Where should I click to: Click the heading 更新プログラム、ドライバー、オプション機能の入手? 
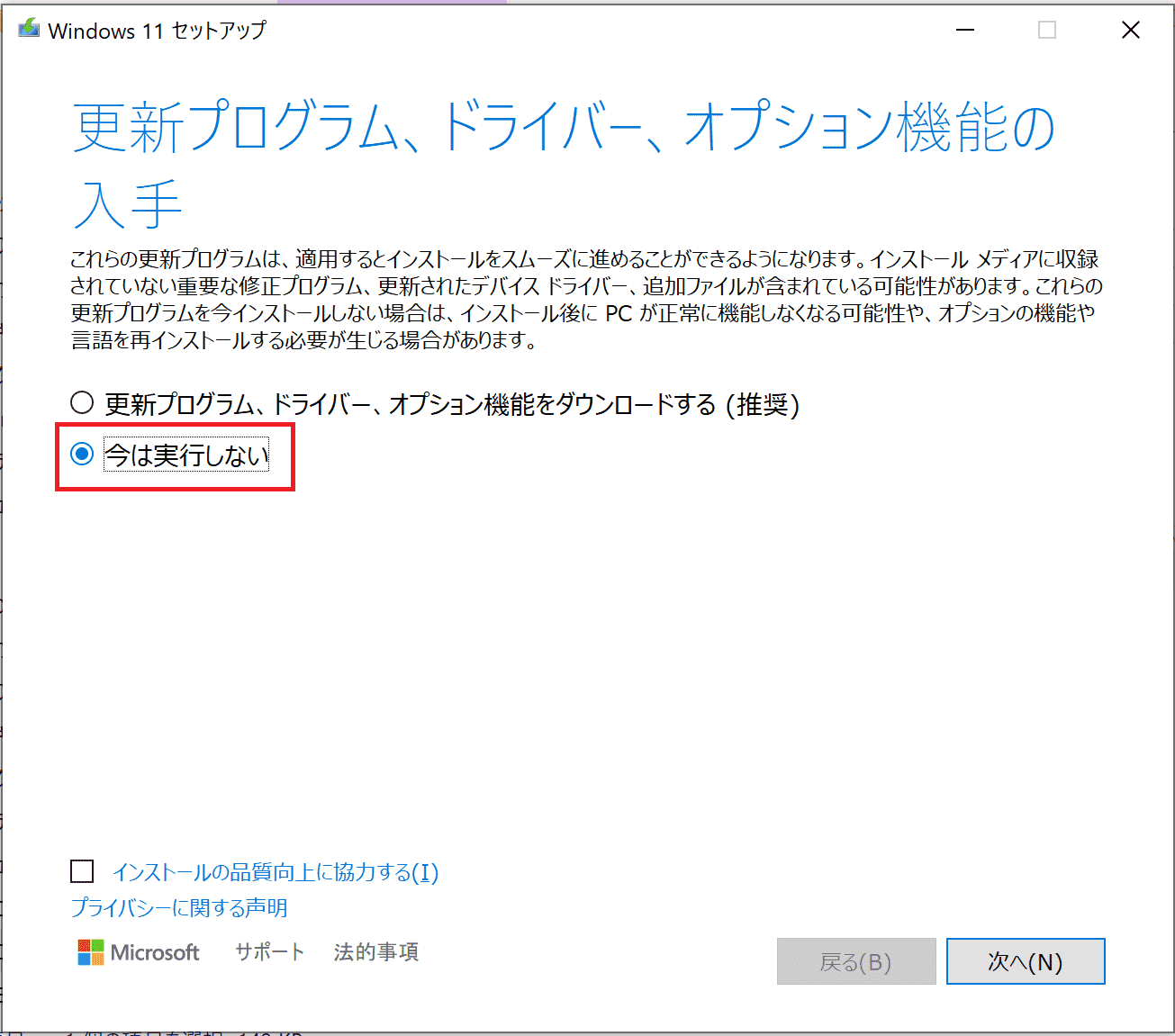click(x=564, y=165)
